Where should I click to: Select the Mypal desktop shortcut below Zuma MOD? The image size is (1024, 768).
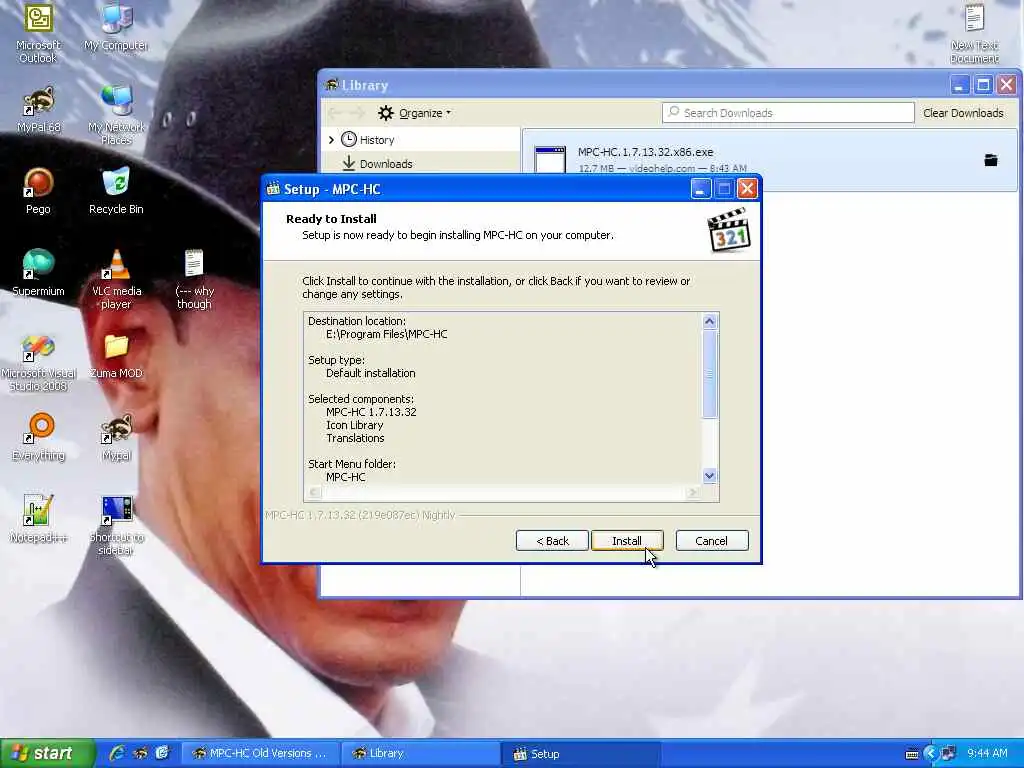116,438
